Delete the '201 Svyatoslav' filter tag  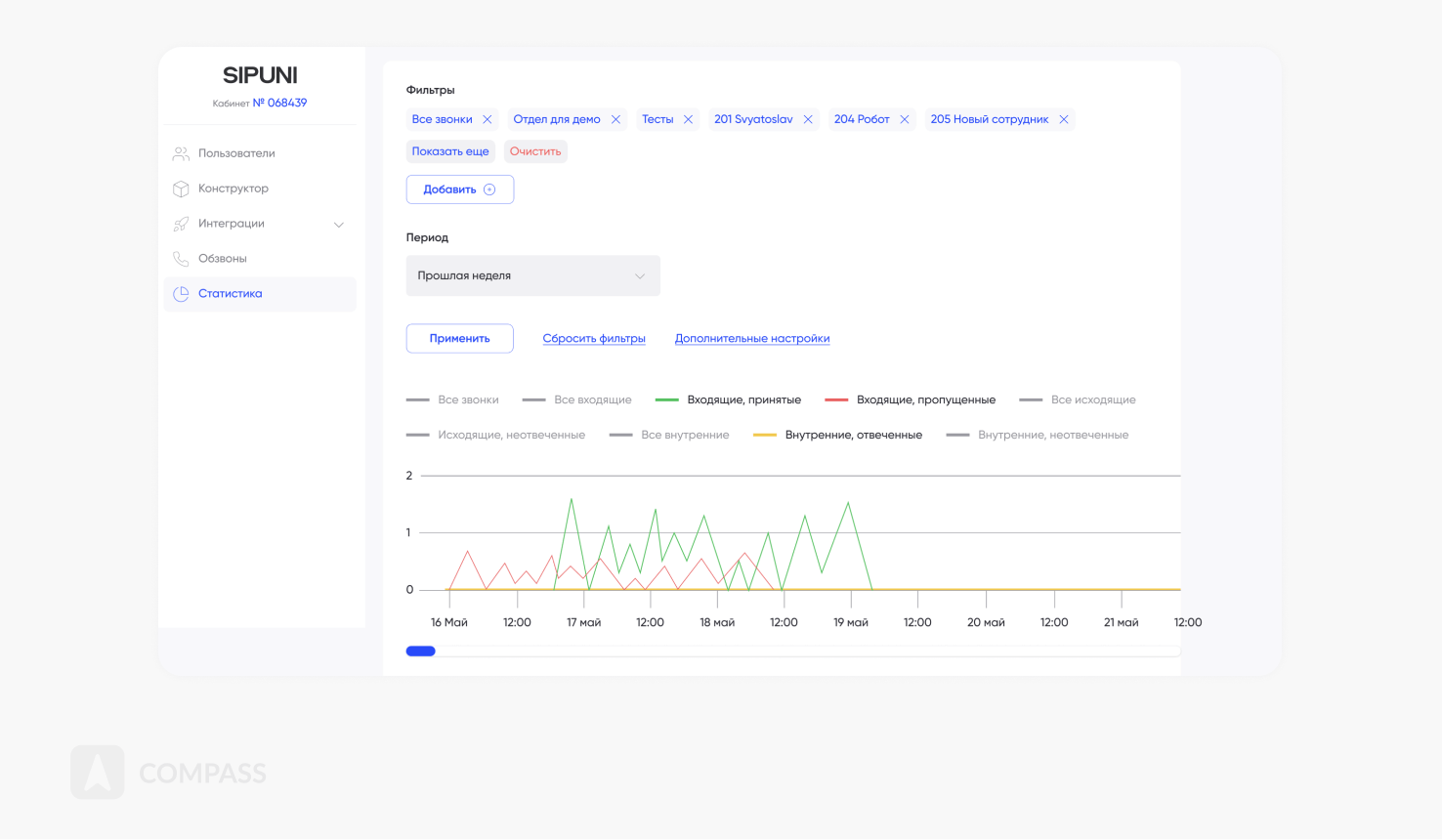808,119
